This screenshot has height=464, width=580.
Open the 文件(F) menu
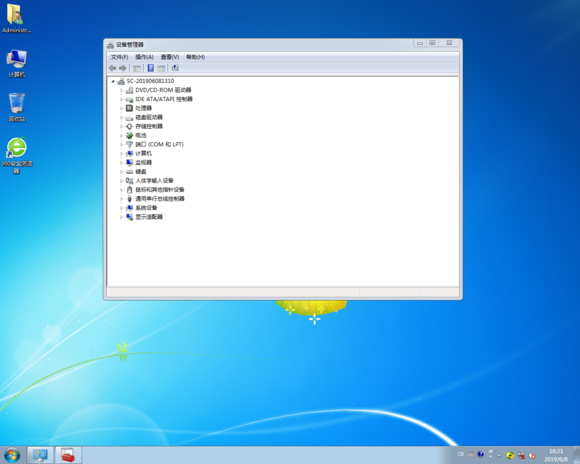119,57
